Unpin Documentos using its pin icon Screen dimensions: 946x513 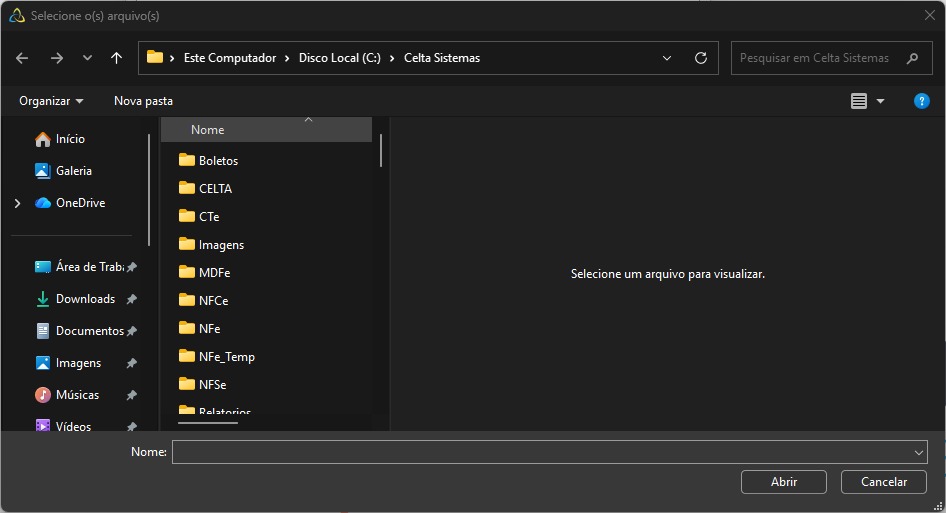(131, 331)
